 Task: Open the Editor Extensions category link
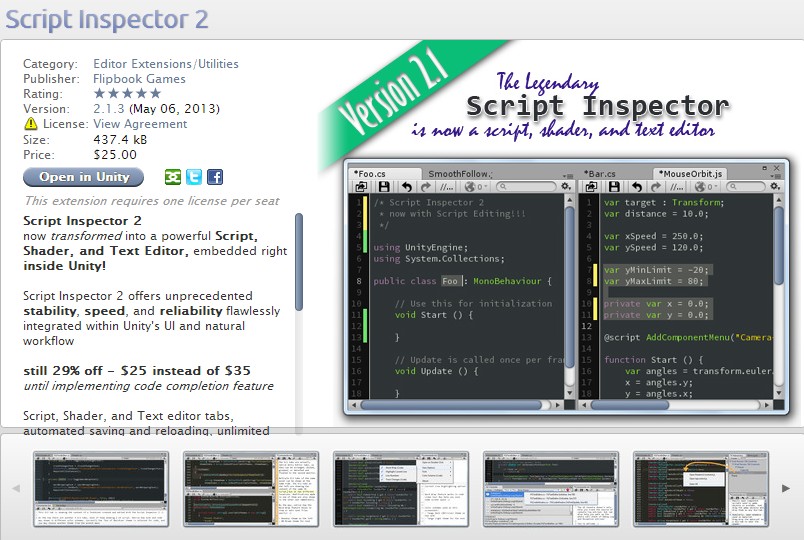[x=143, y=64]
